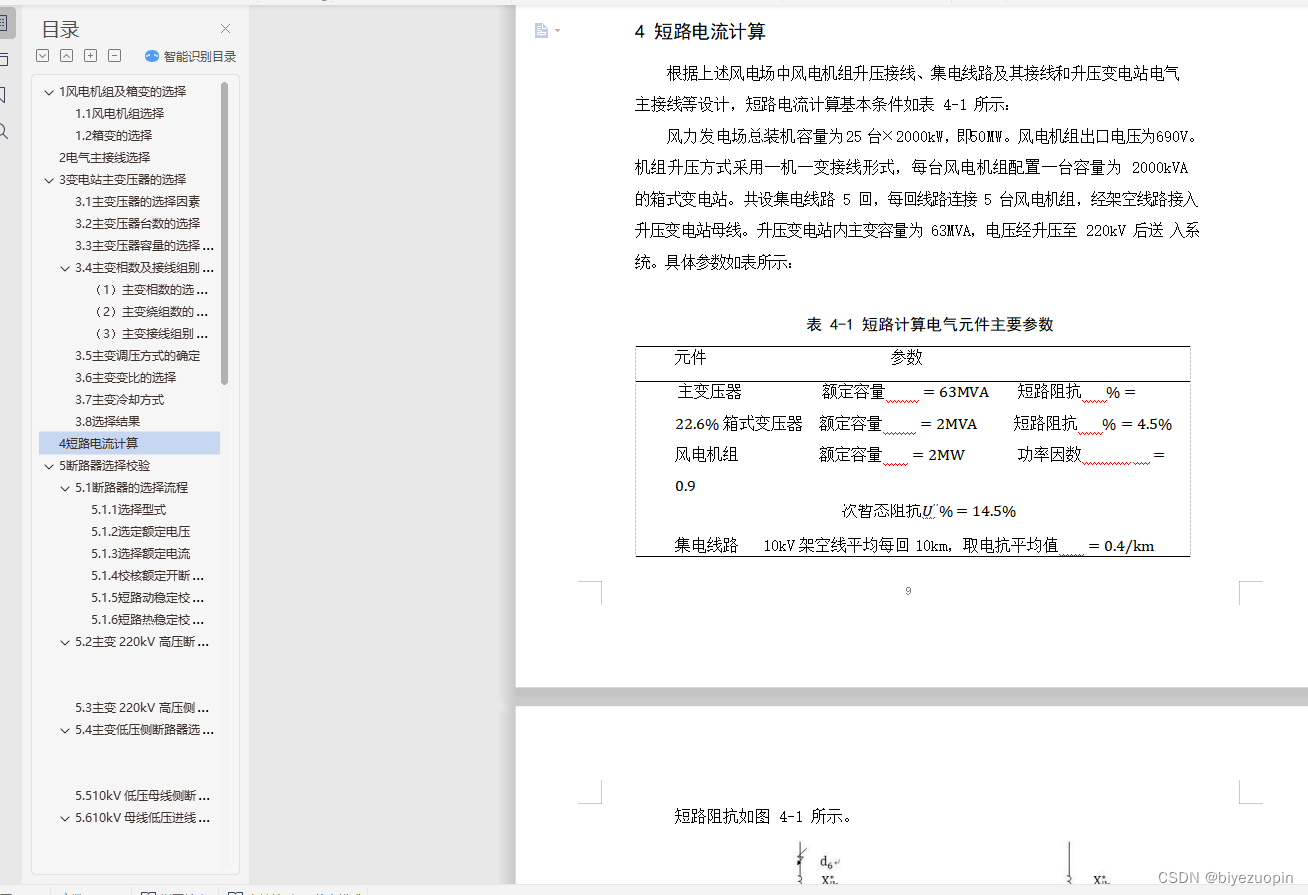
Task: Go to 3.1主变压器的选择因素
Action: coord(137,201)
